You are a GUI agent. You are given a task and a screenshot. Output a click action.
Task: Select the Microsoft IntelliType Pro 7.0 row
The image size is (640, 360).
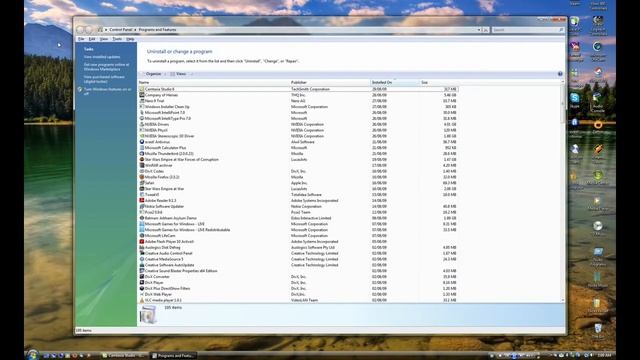tap(298, 118)
